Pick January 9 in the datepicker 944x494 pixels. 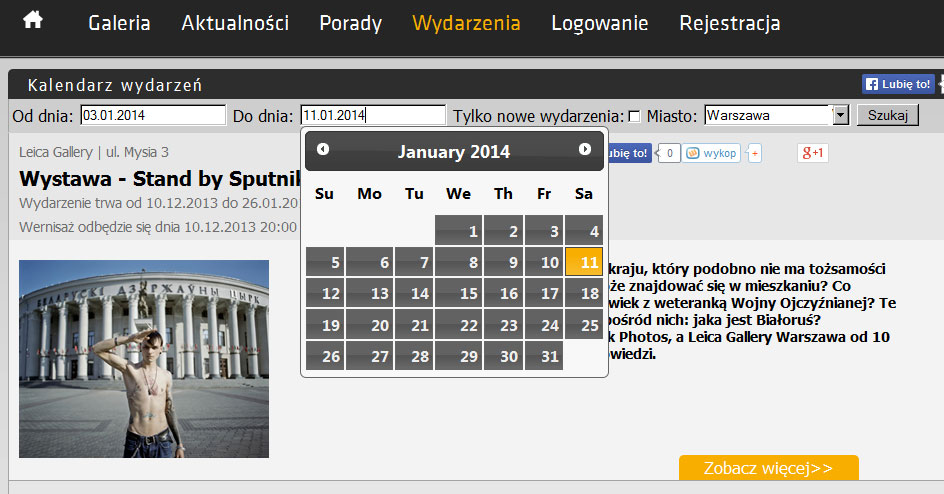pyautogui.click(x=503, y=262)
